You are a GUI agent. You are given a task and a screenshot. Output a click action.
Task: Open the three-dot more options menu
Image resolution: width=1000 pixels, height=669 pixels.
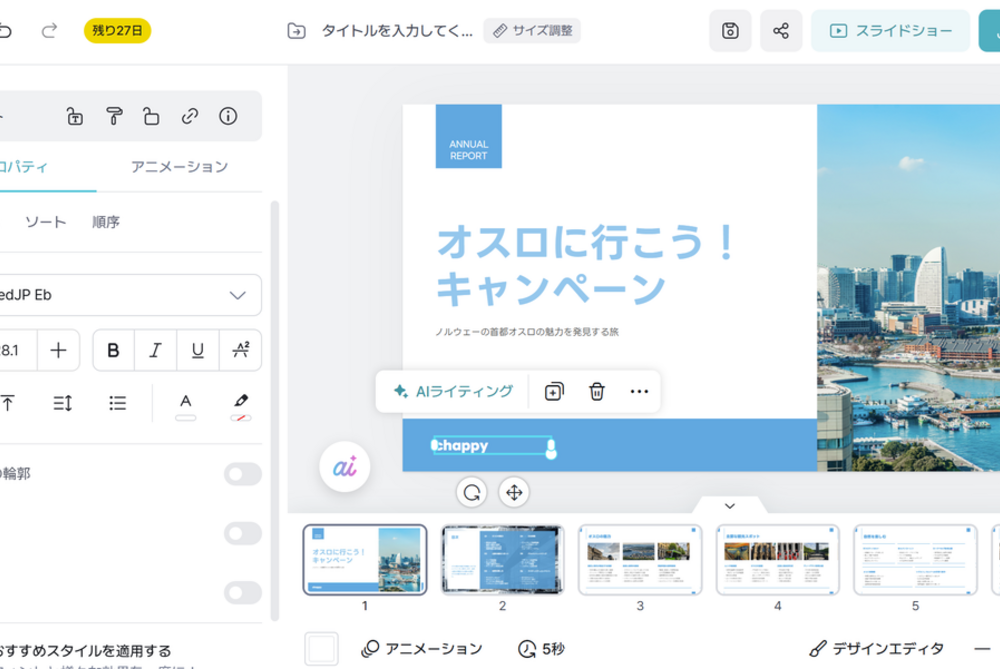(639, 392)
